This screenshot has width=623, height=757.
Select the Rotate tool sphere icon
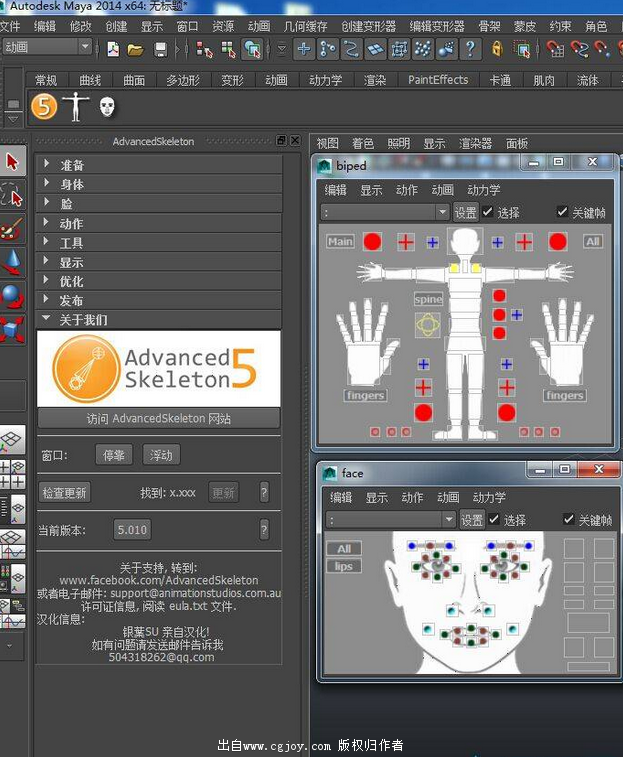13,296
